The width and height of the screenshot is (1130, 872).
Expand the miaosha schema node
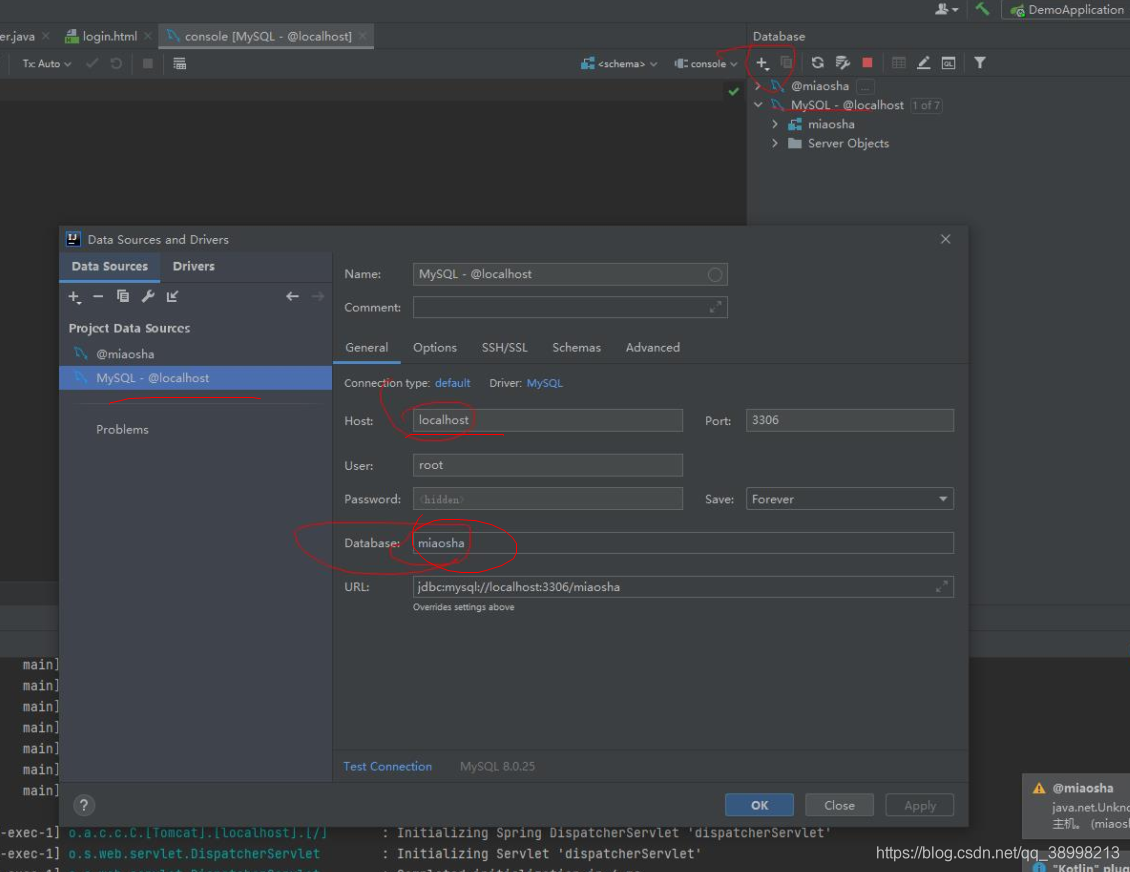775,124
